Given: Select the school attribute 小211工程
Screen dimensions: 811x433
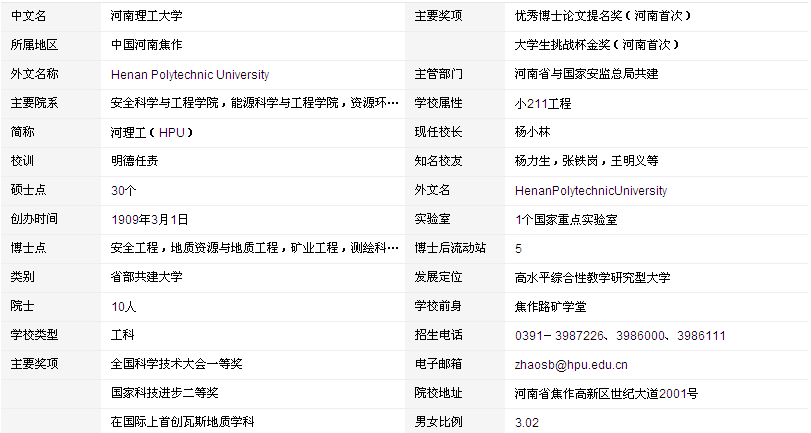Looking at the screenshot, I should [543, 103].
